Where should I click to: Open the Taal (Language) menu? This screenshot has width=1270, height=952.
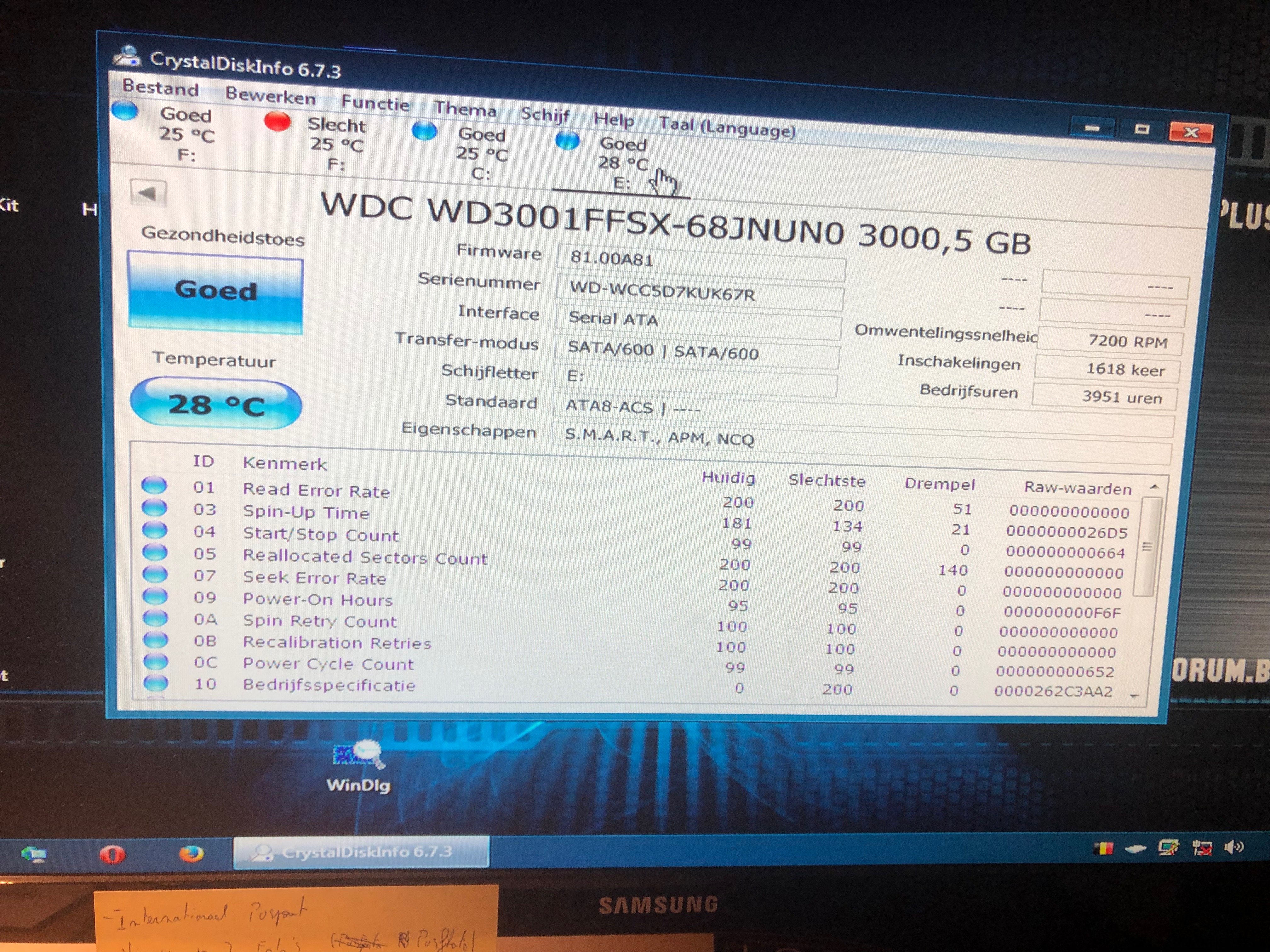(x=727, y=127)
